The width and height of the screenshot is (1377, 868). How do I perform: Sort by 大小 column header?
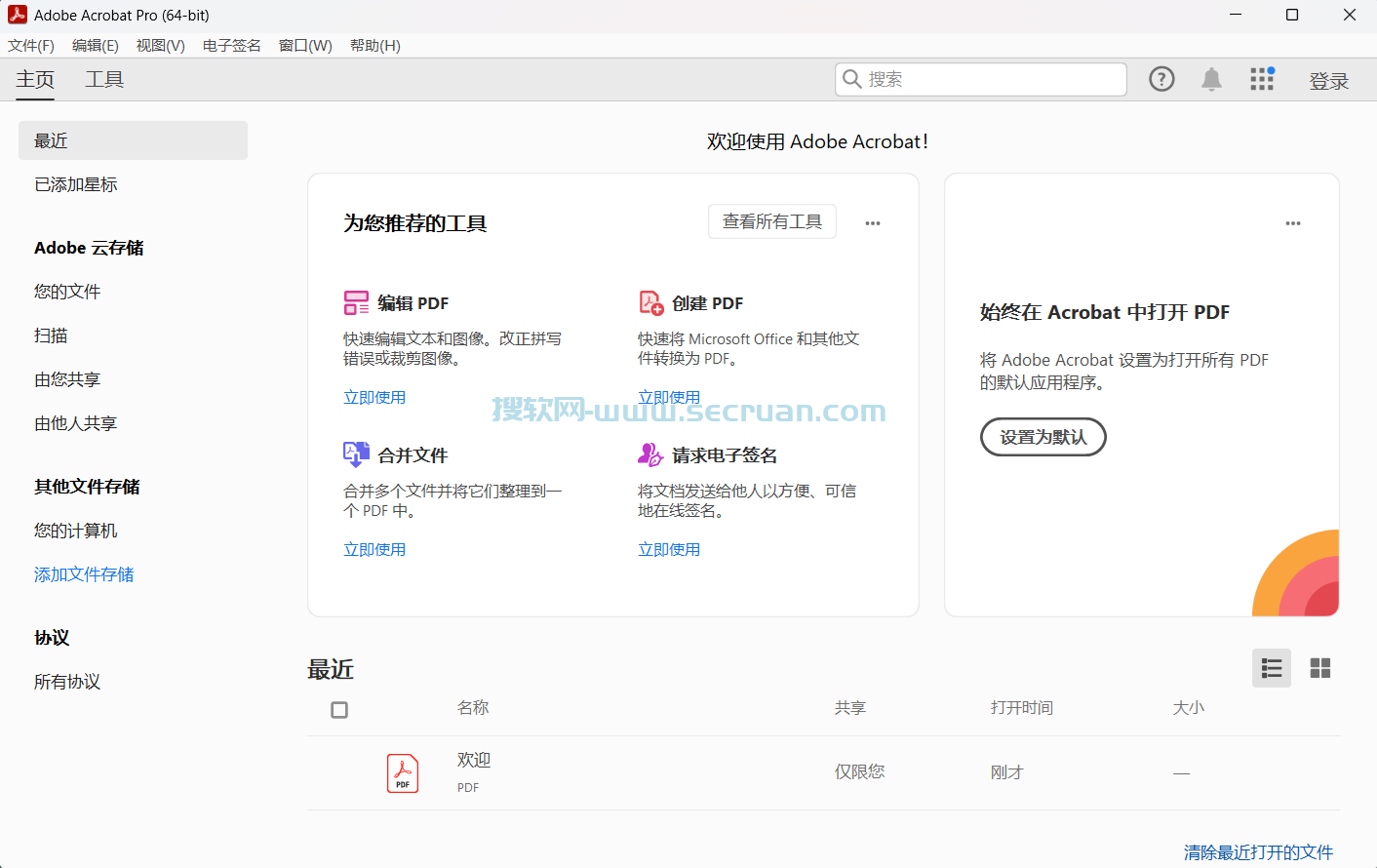coord(1189,708)
